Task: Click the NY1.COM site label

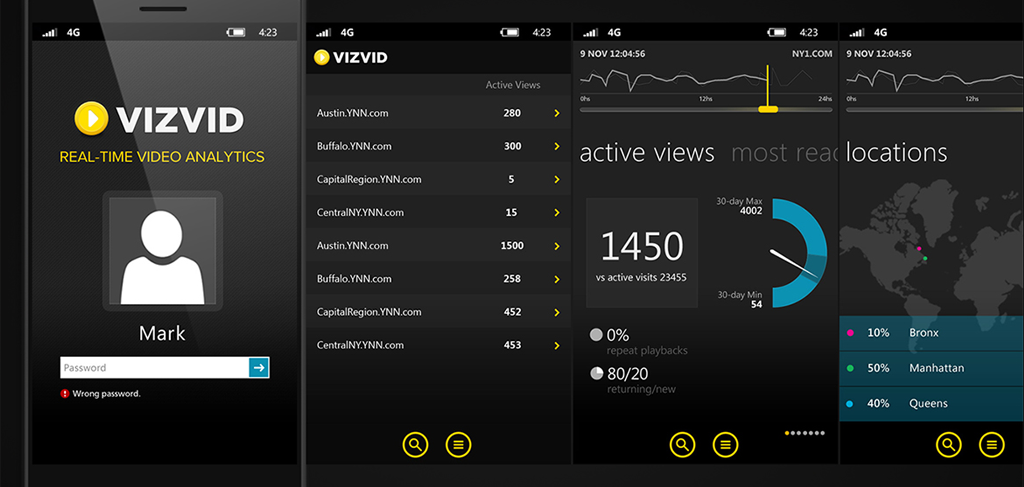Action: point(810,54)
